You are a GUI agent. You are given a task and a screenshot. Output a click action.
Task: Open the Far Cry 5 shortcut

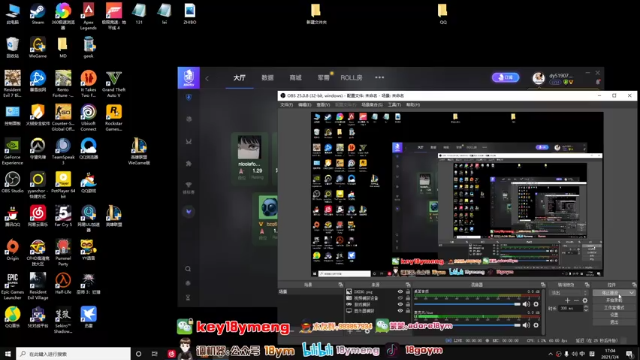(x=63, y=216)
